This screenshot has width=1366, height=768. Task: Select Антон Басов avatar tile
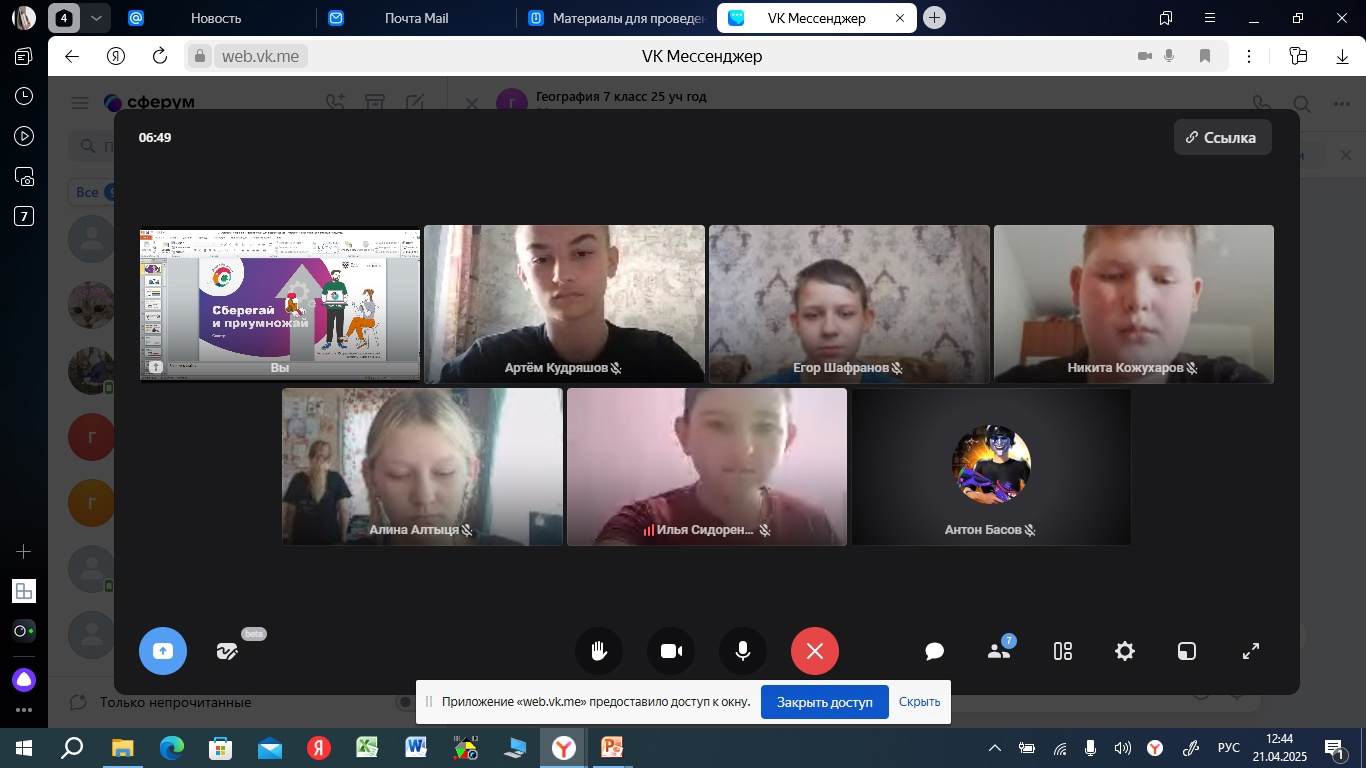tap(991, 467)
